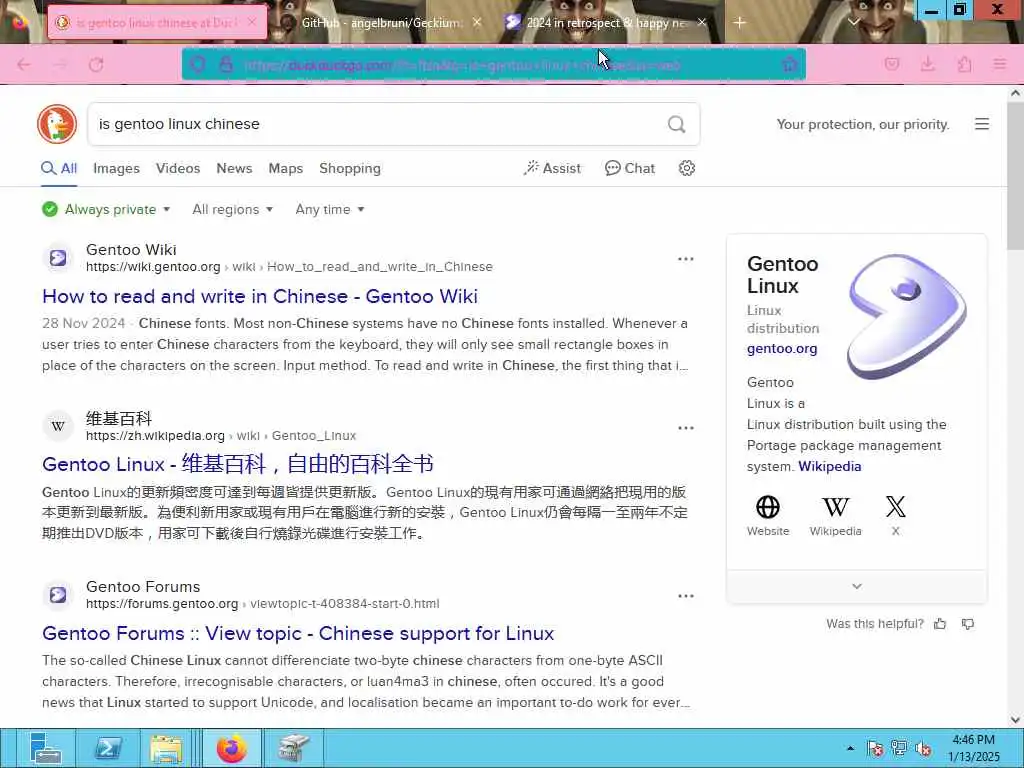Go back using the browser back arrow
Viewport: 1024px width, 768px height.
pyautogui.click(x=24, y=65)
